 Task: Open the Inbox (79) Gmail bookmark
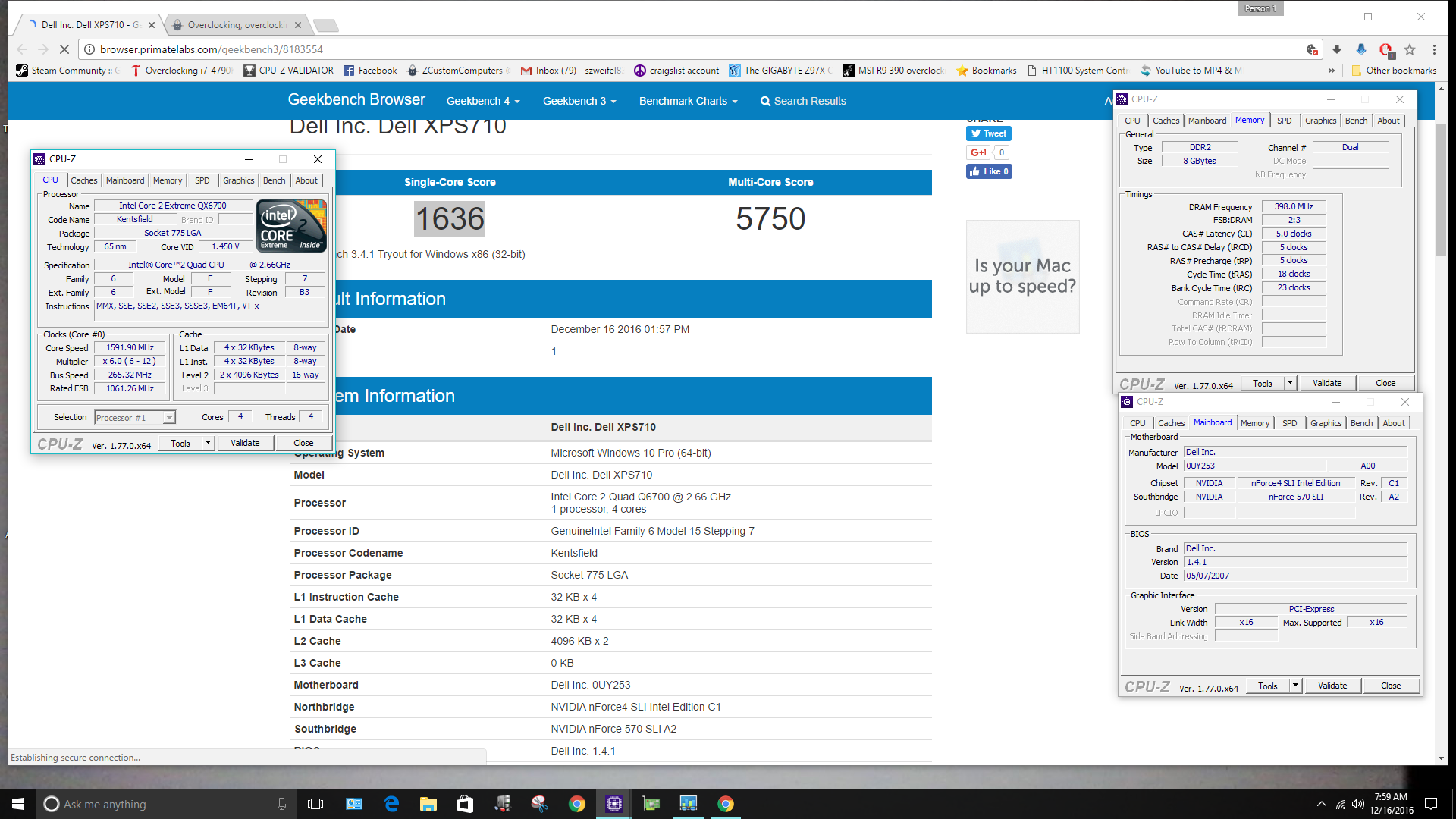click(x=572, y=71)
